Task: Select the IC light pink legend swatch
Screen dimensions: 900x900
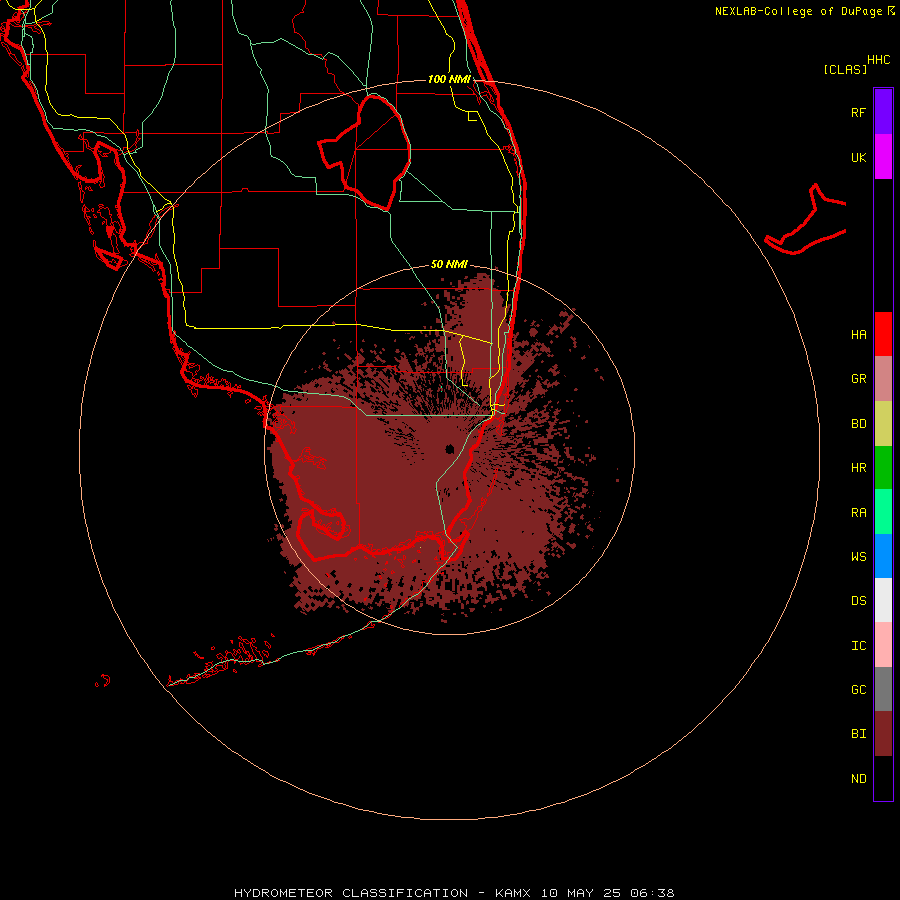Action: (x=883, y=645)
